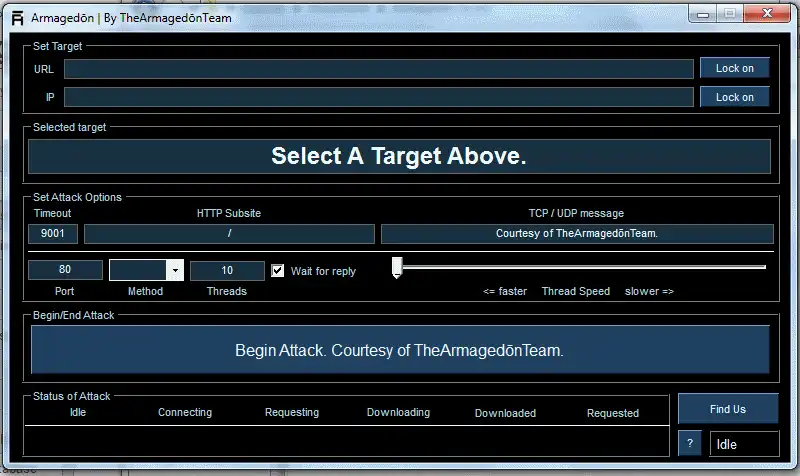The image size is (800, 476).
Task: Click the Set Attack Options group label
Action: click(77, 197)
